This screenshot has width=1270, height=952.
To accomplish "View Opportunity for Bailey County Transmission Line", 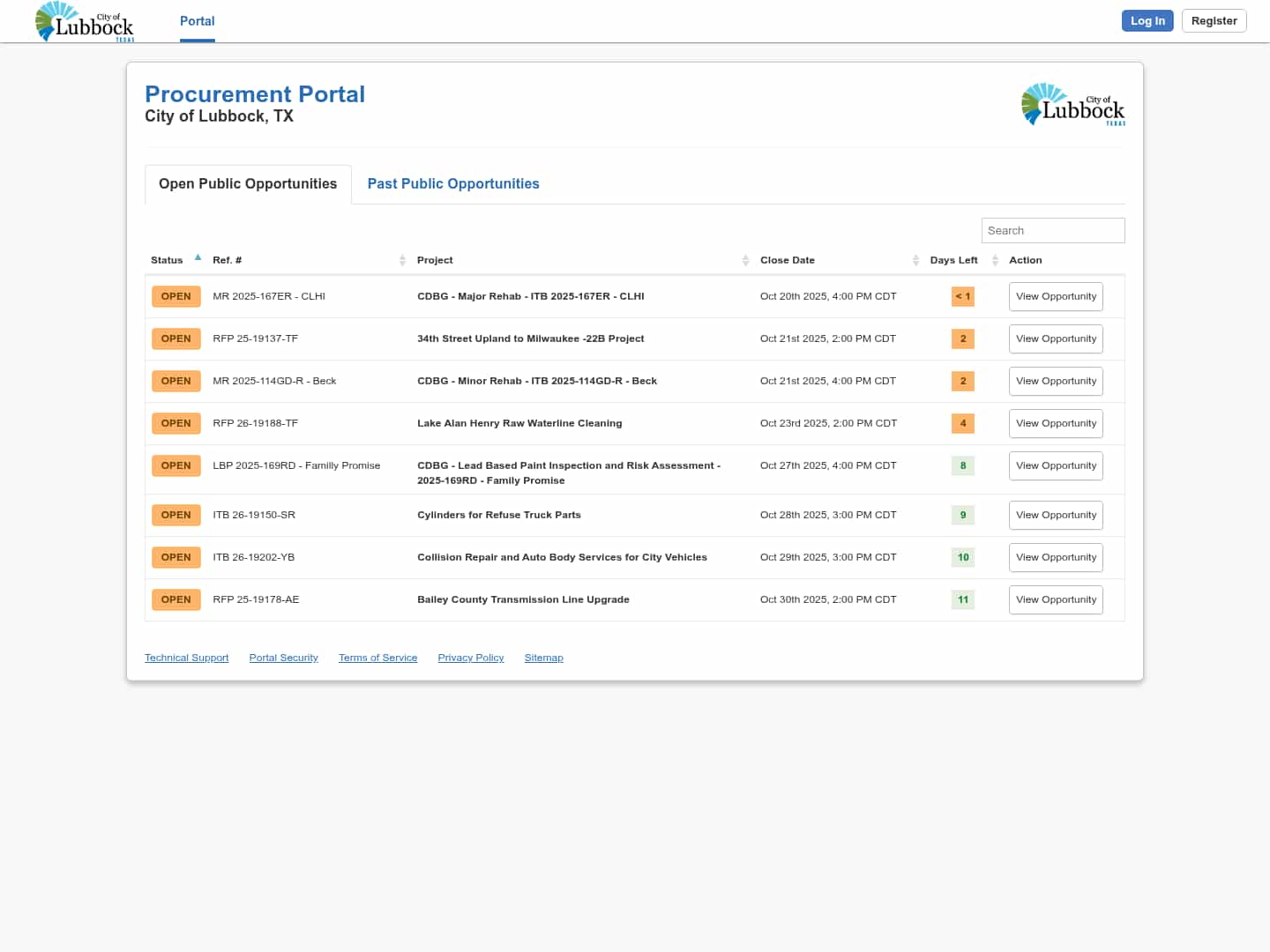I will [1056, 600].
